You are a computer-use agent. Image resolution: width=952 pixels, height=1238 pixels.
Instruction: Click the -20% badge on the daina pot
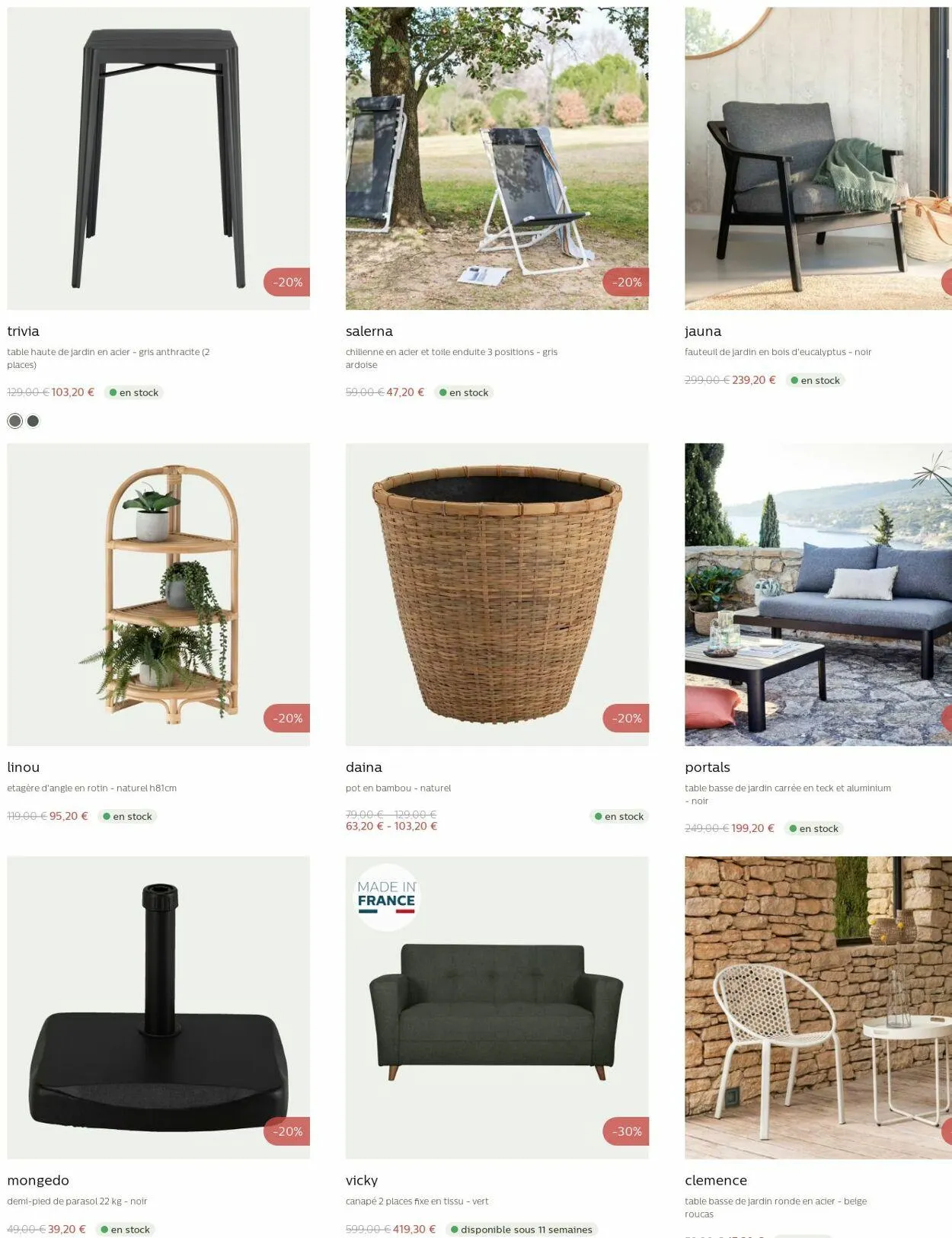click(626, 718)
